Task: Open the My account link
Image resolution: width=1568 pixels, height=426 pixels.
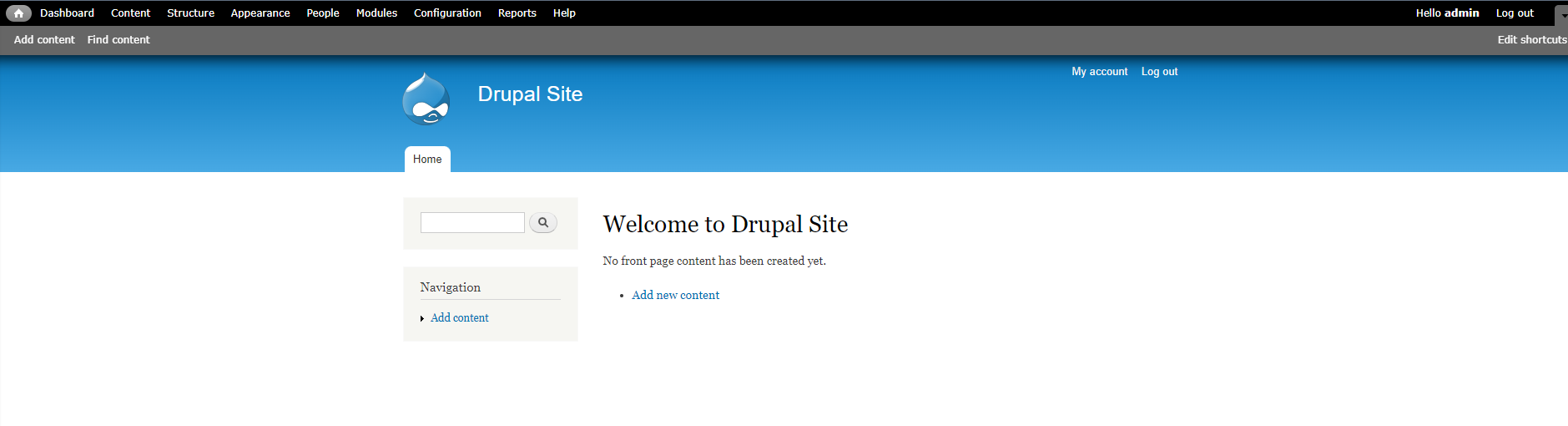Action: (x=1100, y=72)
